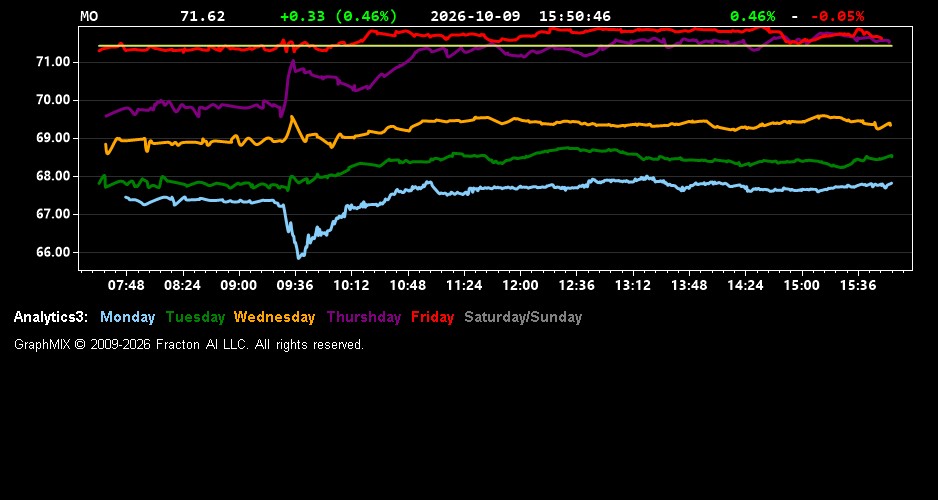
Task: Click the last price 71.62
Action: (x=203, y=16)
